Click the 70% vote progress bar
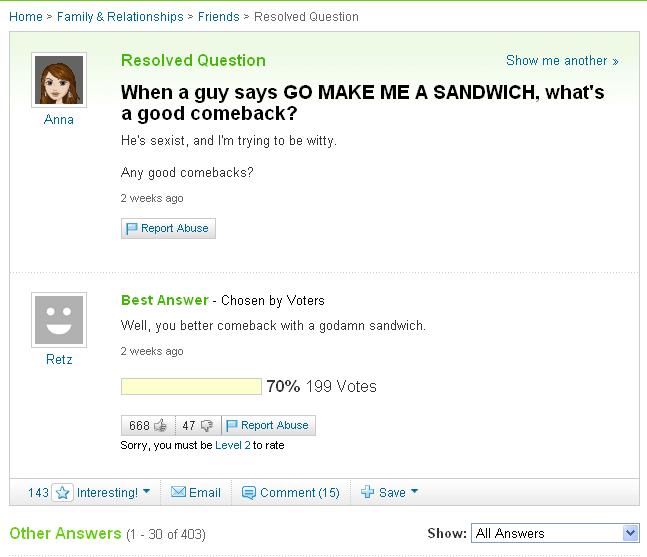Viewport: 647px width, 557px height. pos(191,386)
